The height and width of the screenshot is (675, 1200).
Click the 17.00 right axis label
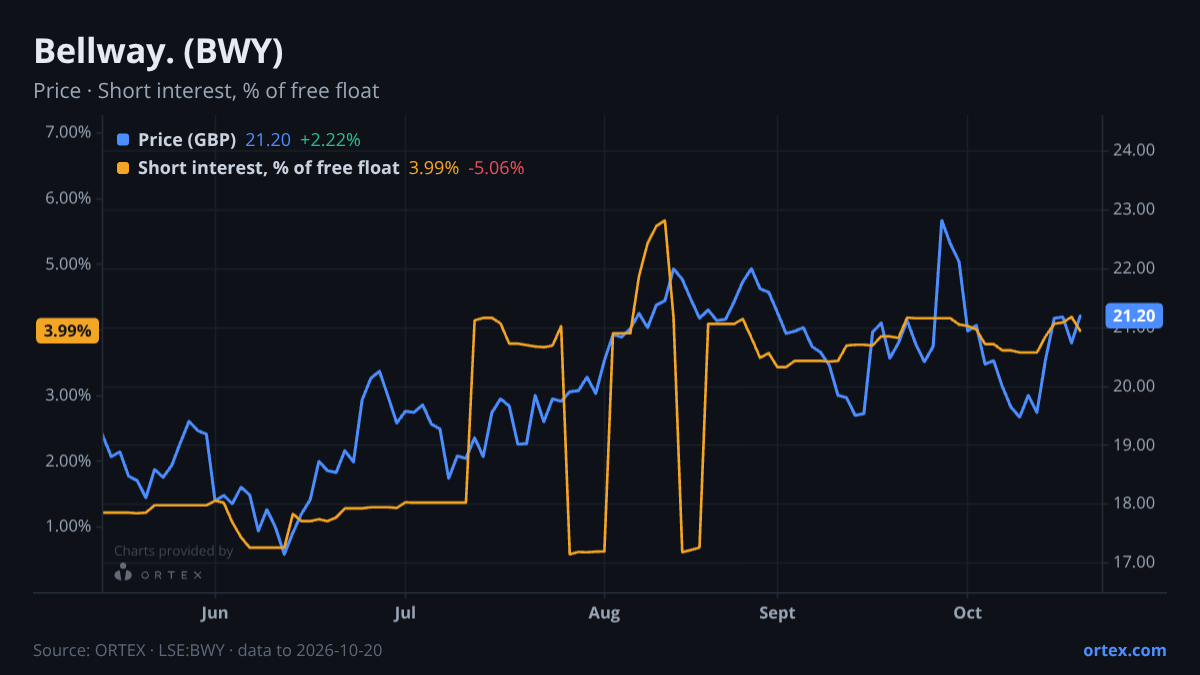1134,562
